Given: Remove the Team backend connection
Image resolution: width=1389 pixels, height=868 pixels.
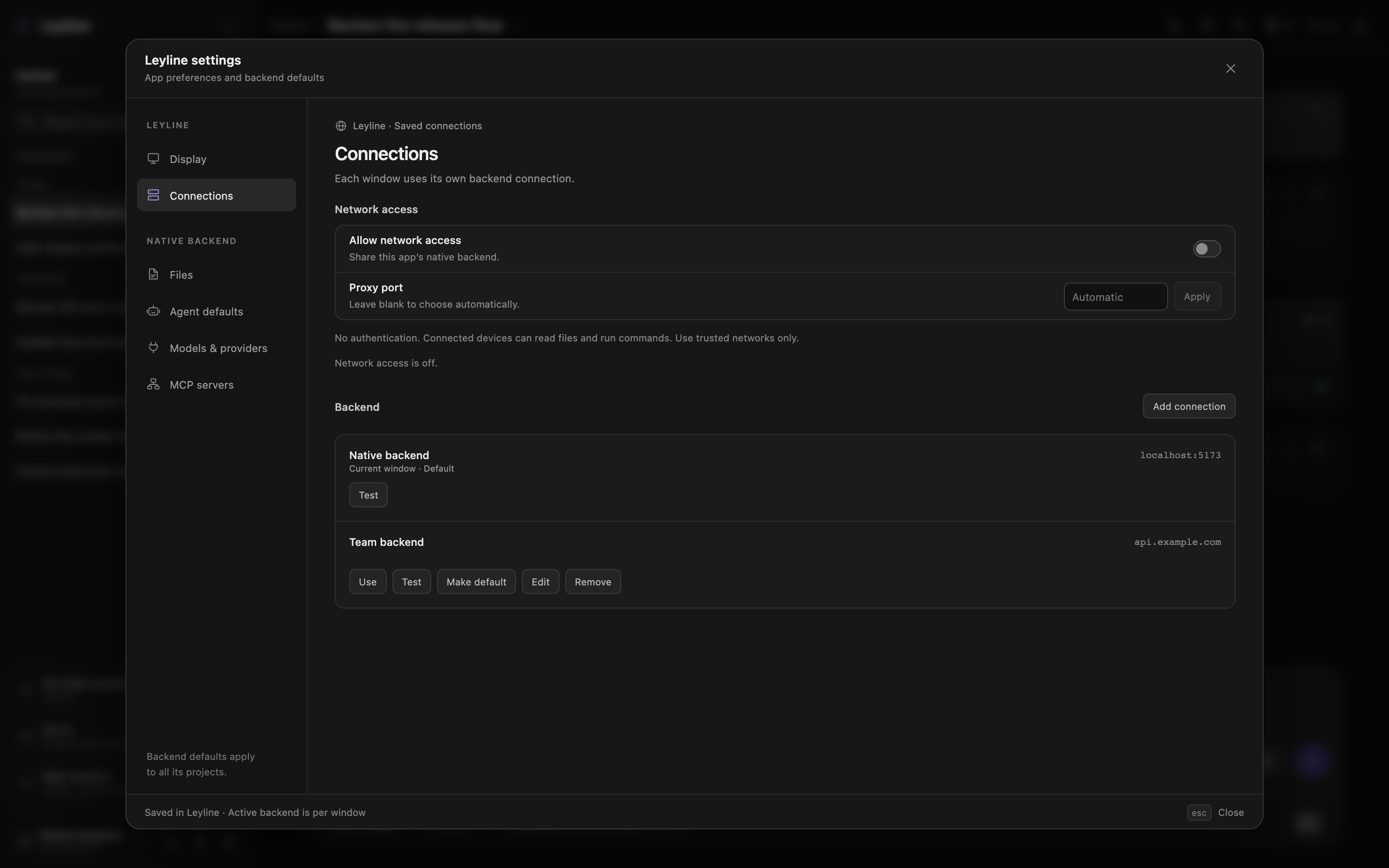Looking at the screenshot, I should (x=593, y=582).
